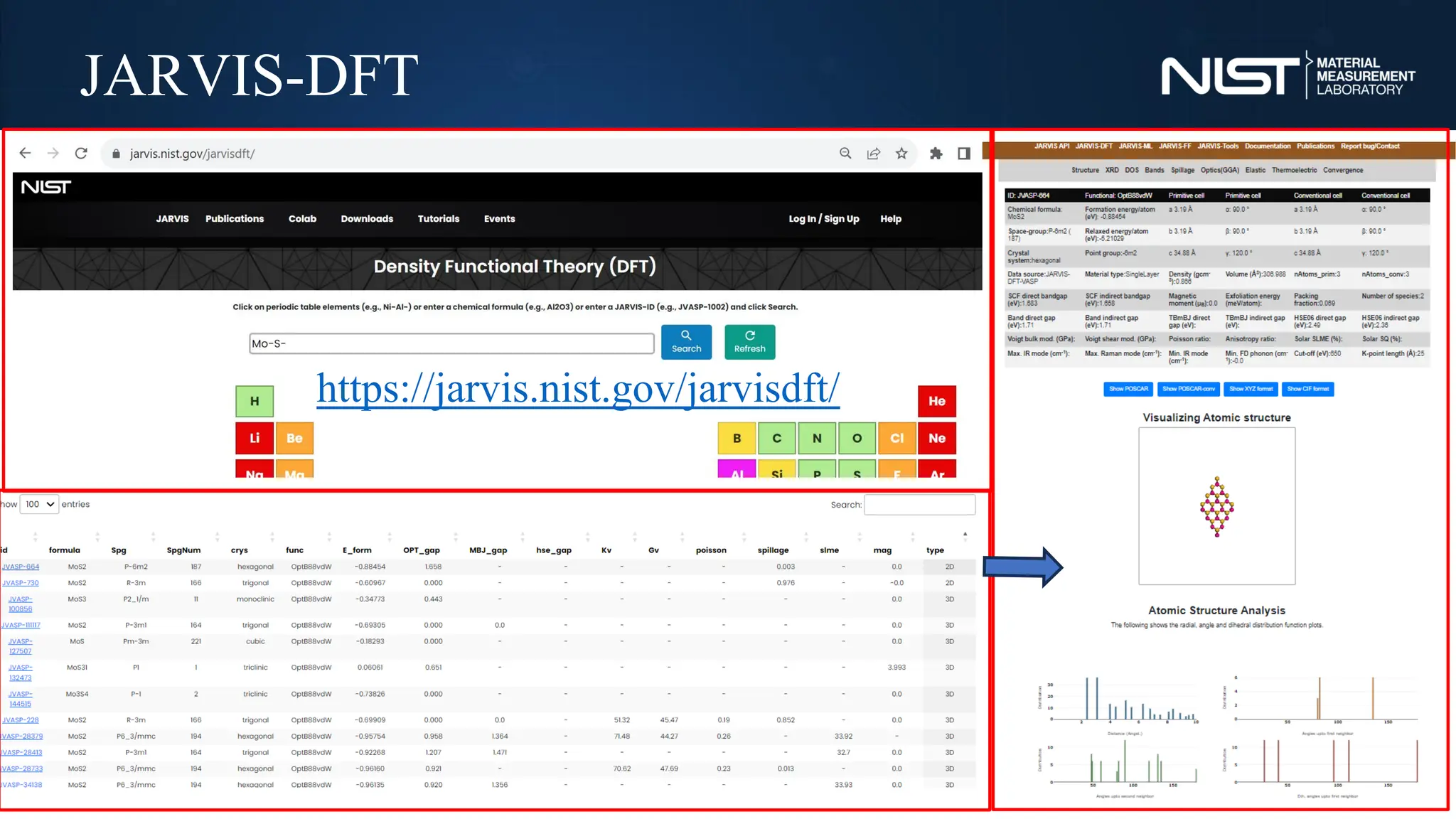Sort the table by MBJ_gap column
This screenshot has height=819, width=1456.
488,550
